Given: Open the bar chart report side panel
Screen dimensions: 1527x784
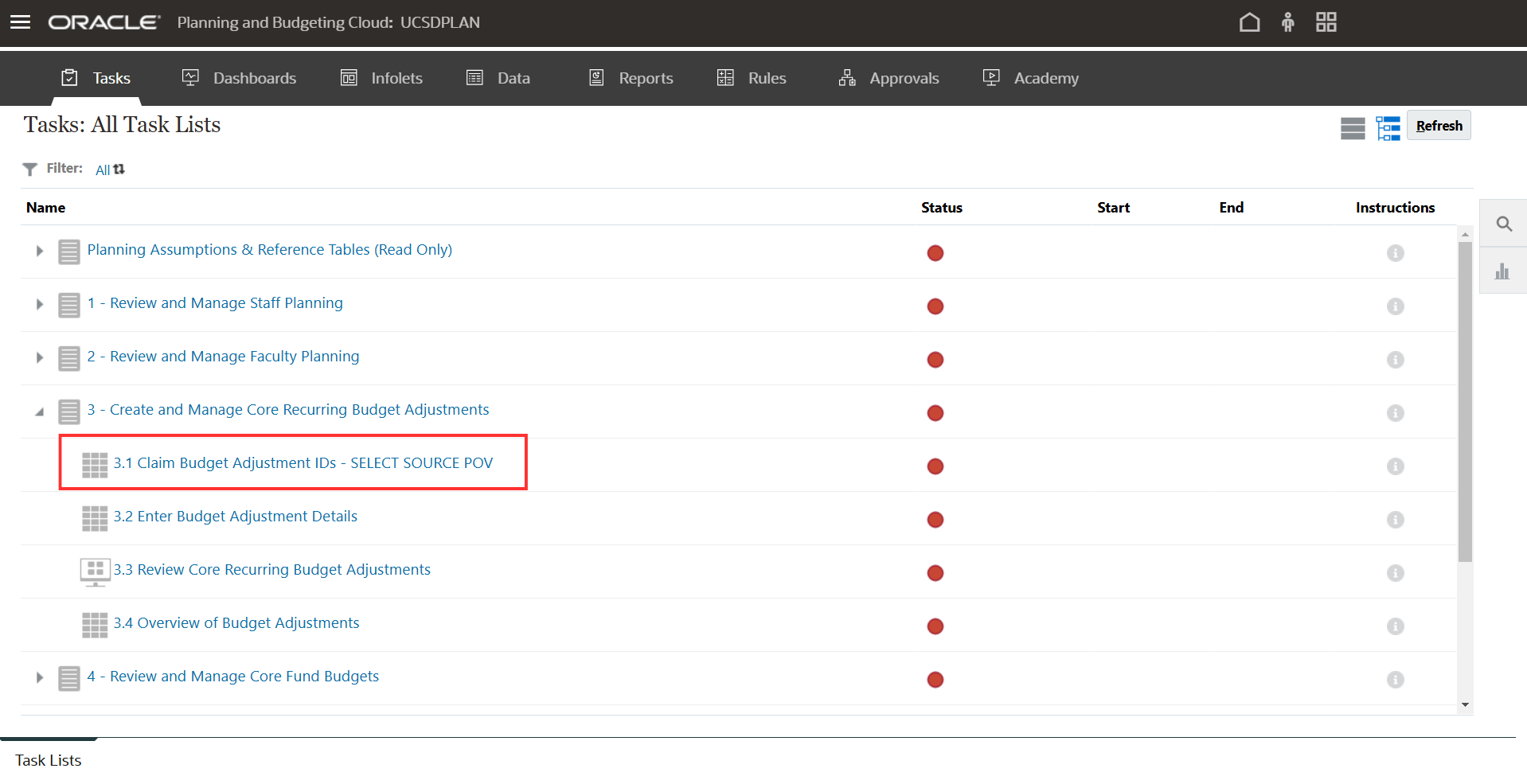Looking at the screenshot, I should 1502,271.
